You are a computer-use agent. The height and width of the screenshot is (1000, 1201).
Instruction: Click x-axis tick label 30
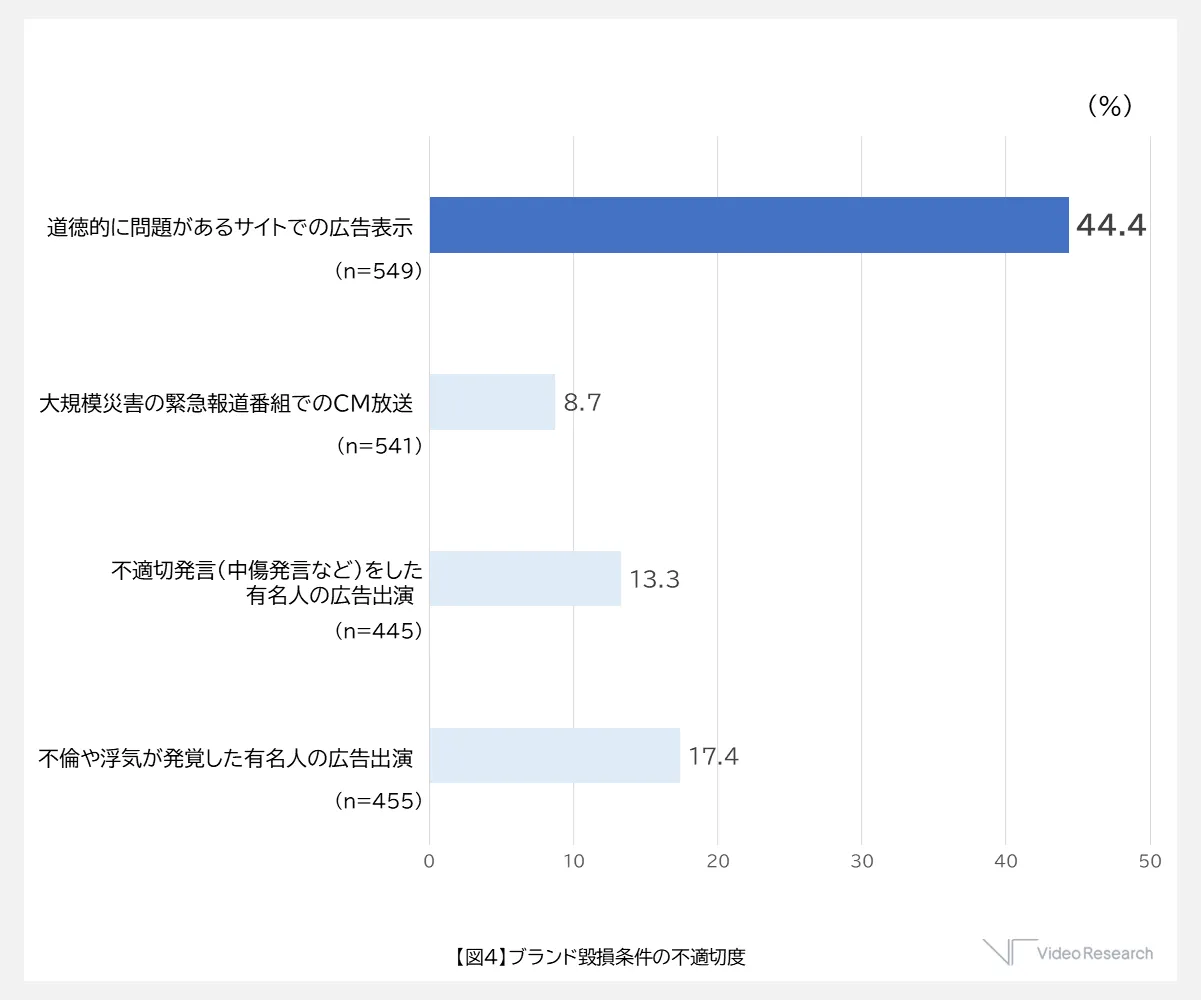tap(862, 860)
